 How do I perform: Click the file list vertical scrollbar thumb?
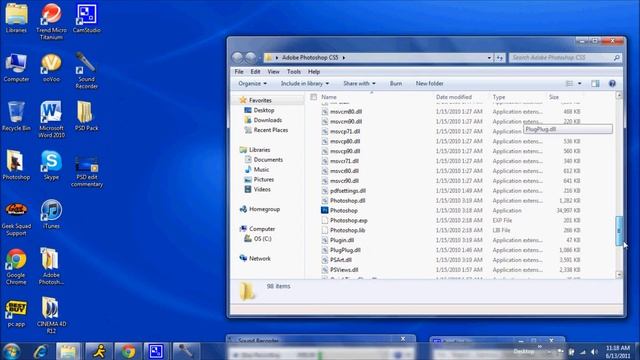pyautogui.click(x=619, y=231)
